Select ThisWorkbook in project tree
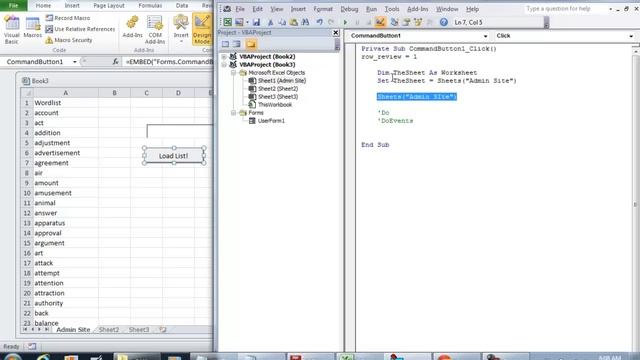Image resolution: width=640 pixels, height=360 pixels. click(x=274, y=105)
